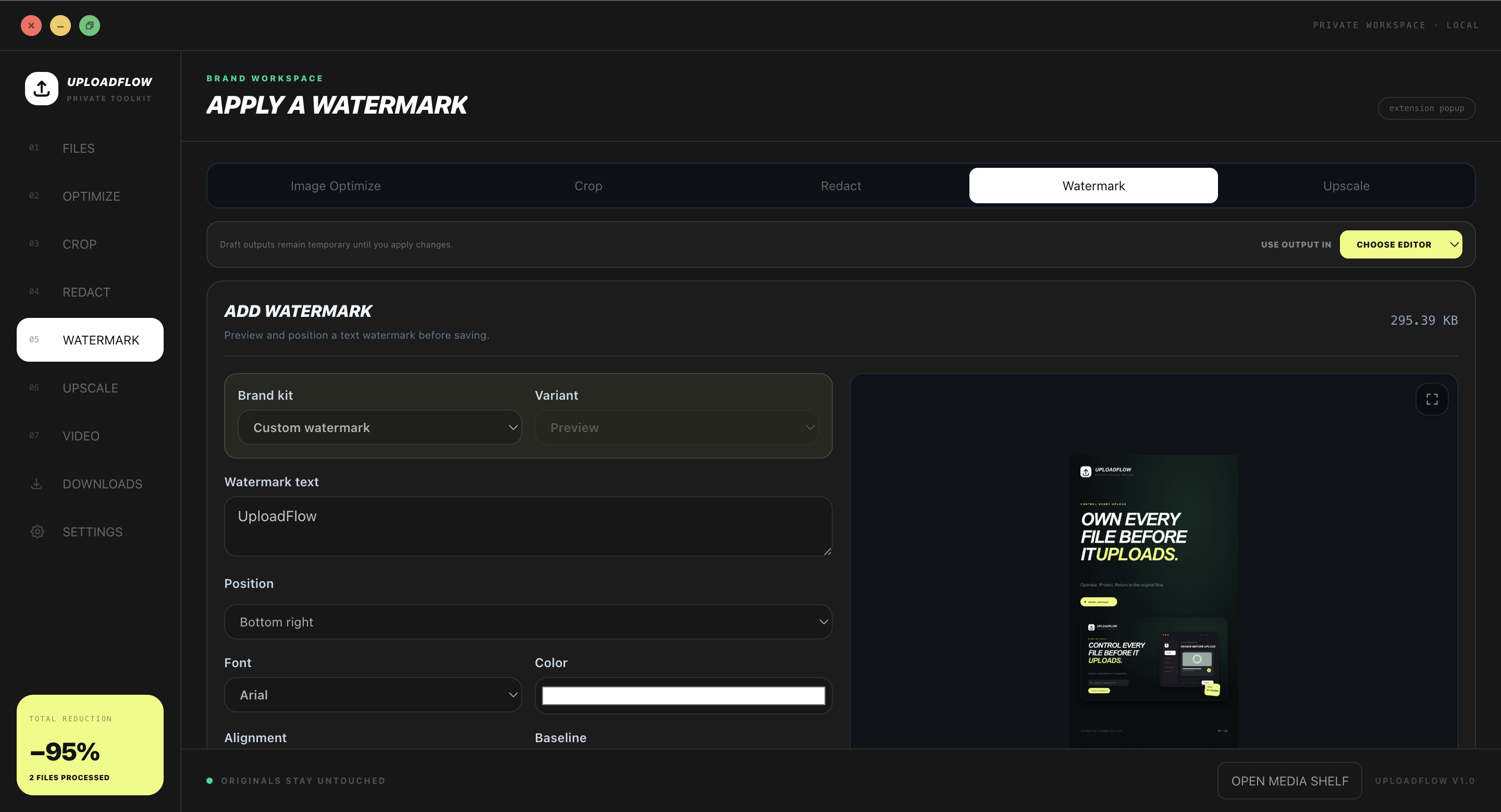The height and width of the screenshot is (812, 1501).
Task: Open the Brand kit dropdown
Action: point(379,427)
